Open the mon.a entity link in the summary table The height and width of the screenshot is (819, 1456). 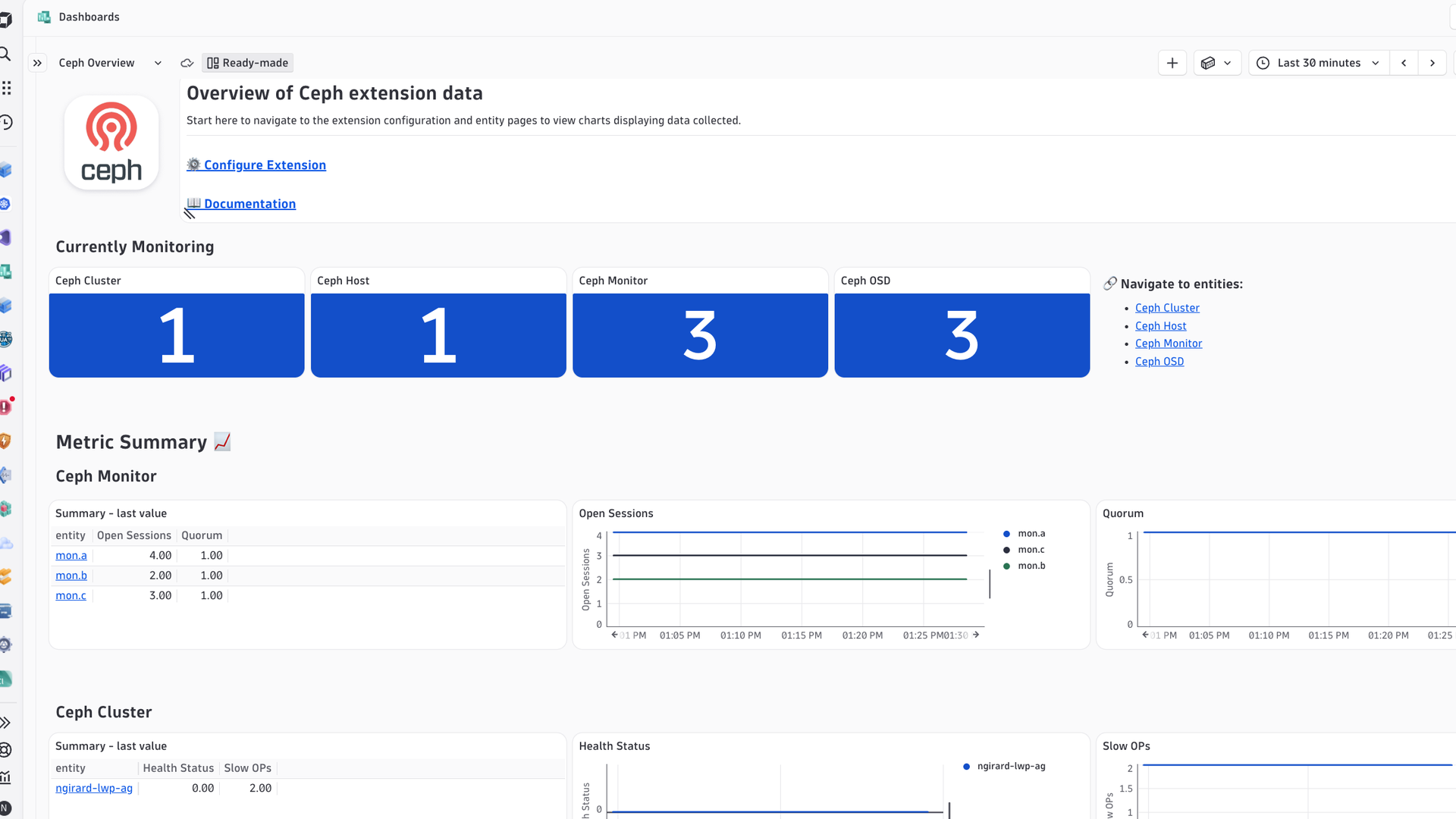tap(71, 555)
